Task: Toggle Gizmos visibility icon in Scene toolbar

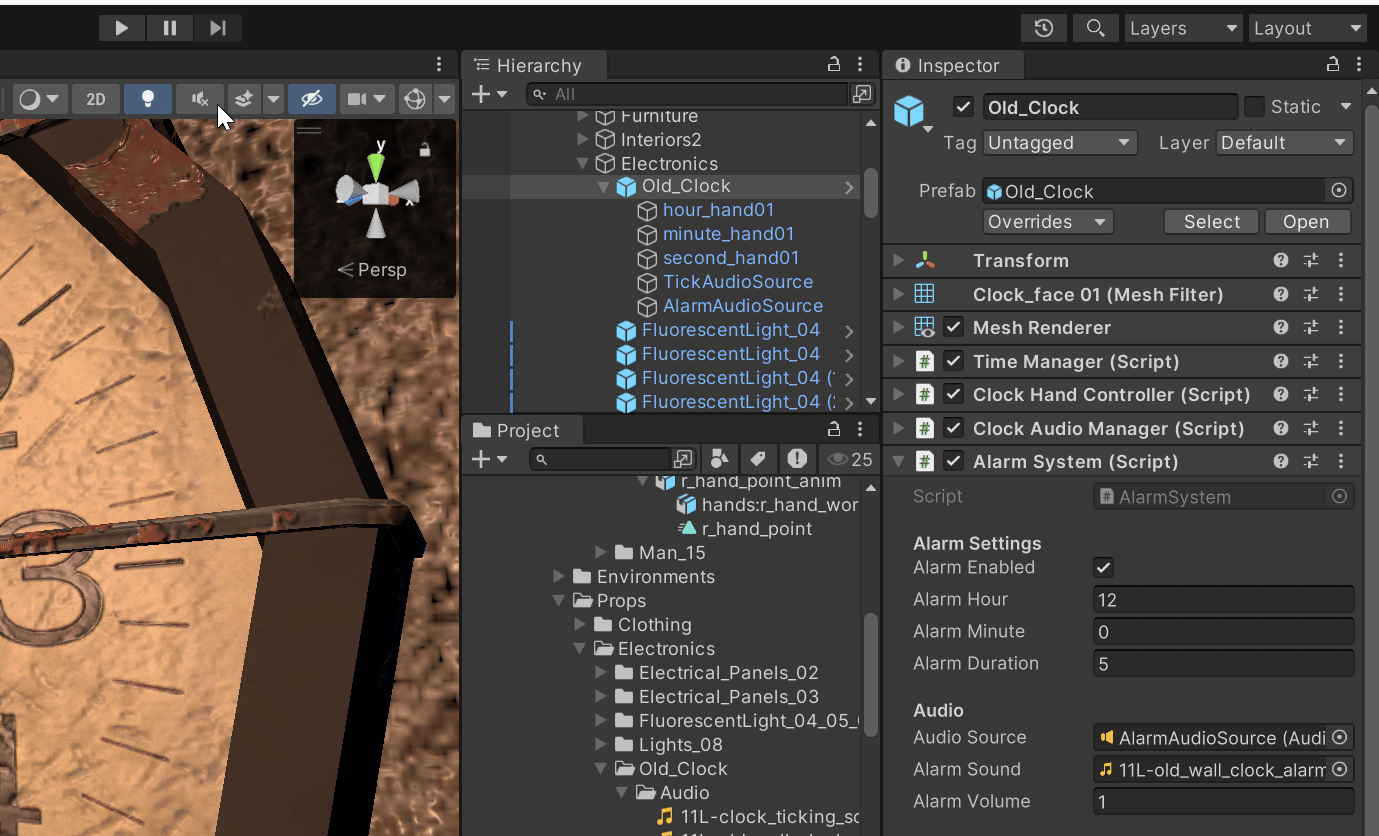Action: pos(414,99)
